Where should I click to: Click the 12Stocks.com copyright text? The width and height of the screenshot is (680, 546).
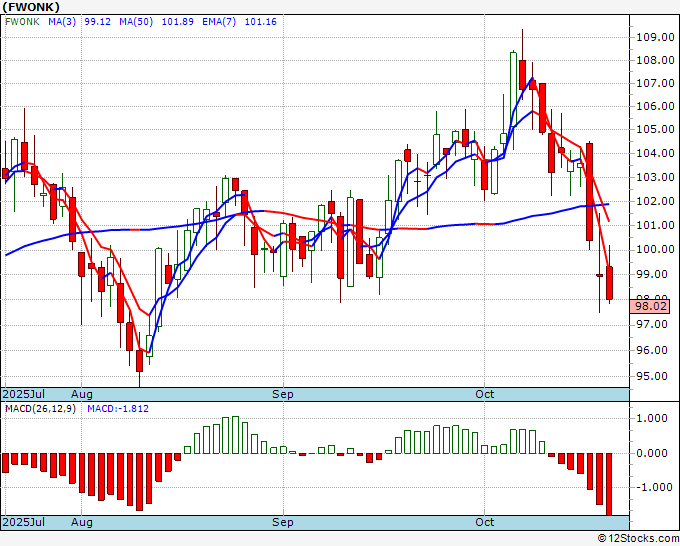click(x=639, y=539)
